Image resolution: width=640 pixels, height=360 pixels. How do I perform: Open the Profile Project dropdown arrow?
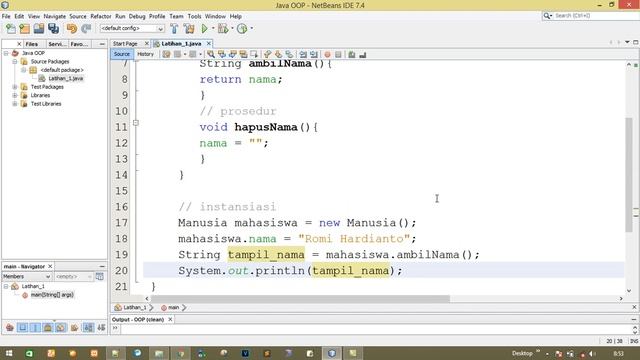pyautogui.click(x=251, y=29)
